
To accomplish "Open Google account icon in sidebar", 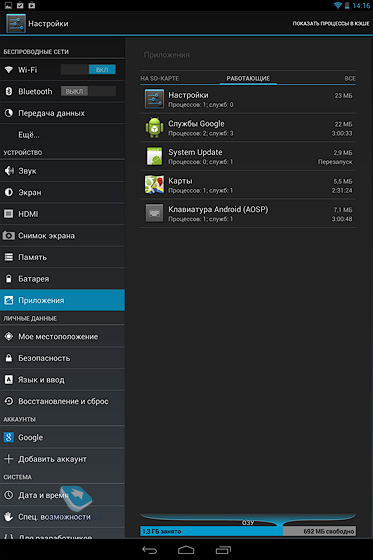I will (9, 437).
